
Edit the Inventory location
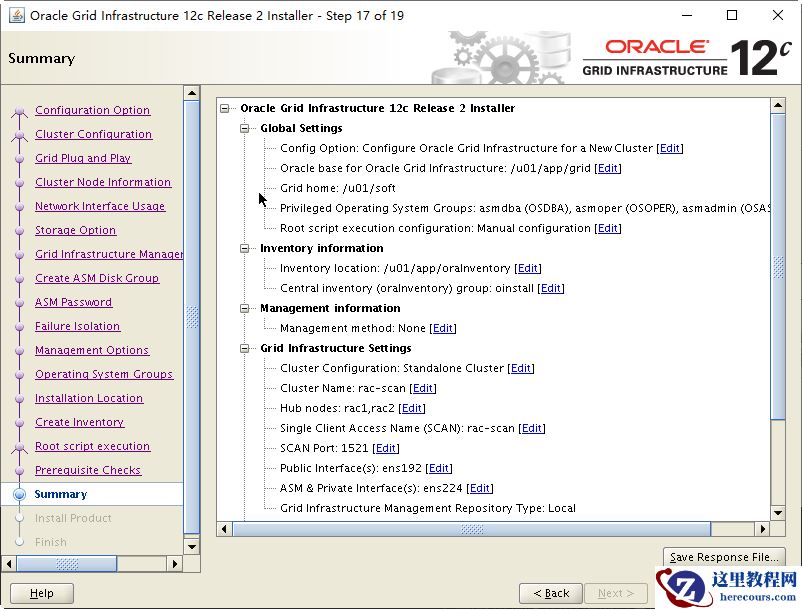[x=528, y=268]
